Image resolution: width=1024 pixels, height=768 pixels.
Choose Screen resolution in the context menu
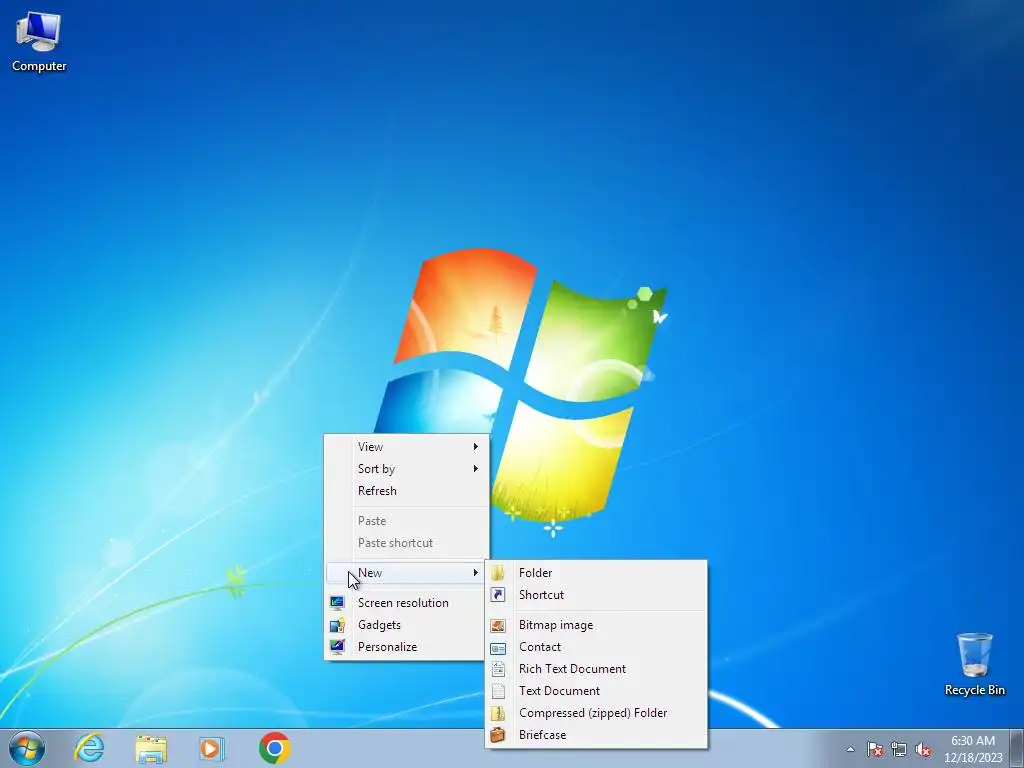[406, 603]
